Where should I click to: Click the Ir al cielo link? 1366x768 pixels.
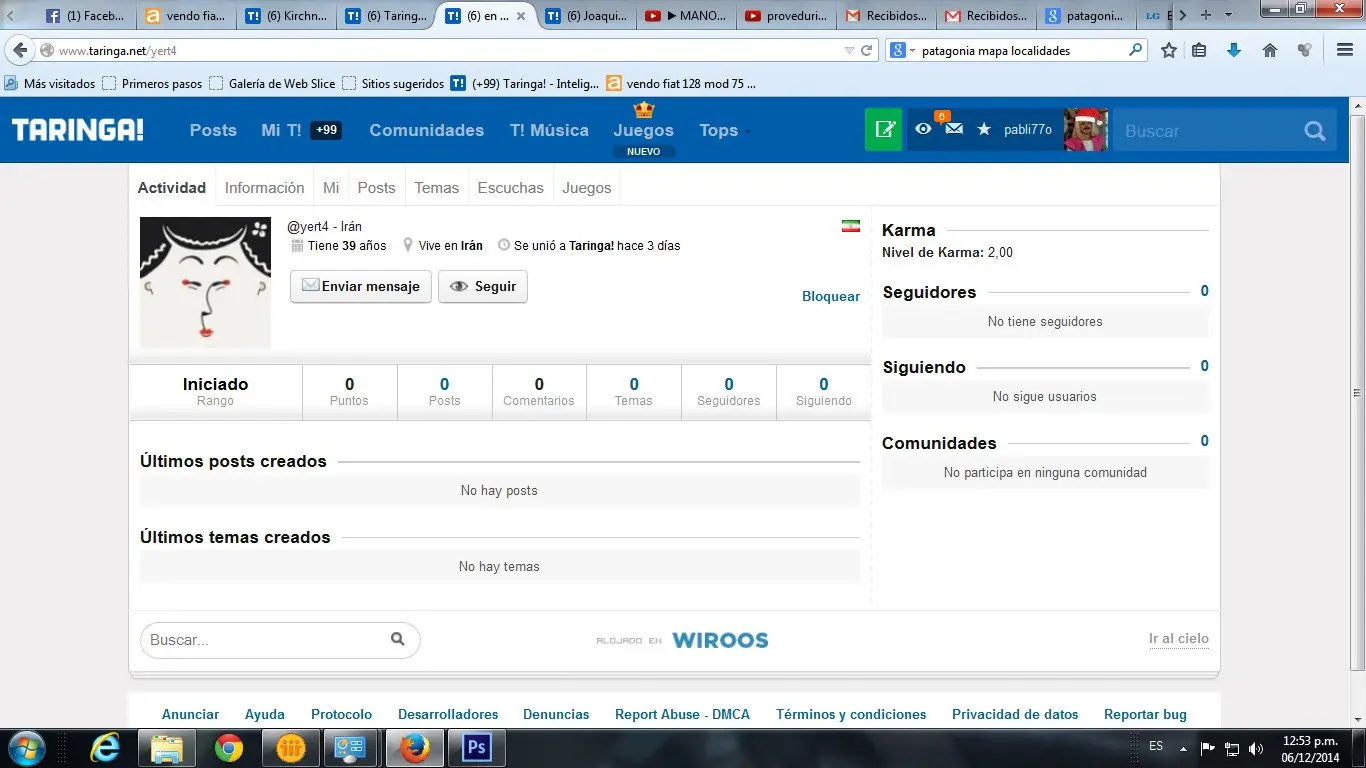[1178, 639]
